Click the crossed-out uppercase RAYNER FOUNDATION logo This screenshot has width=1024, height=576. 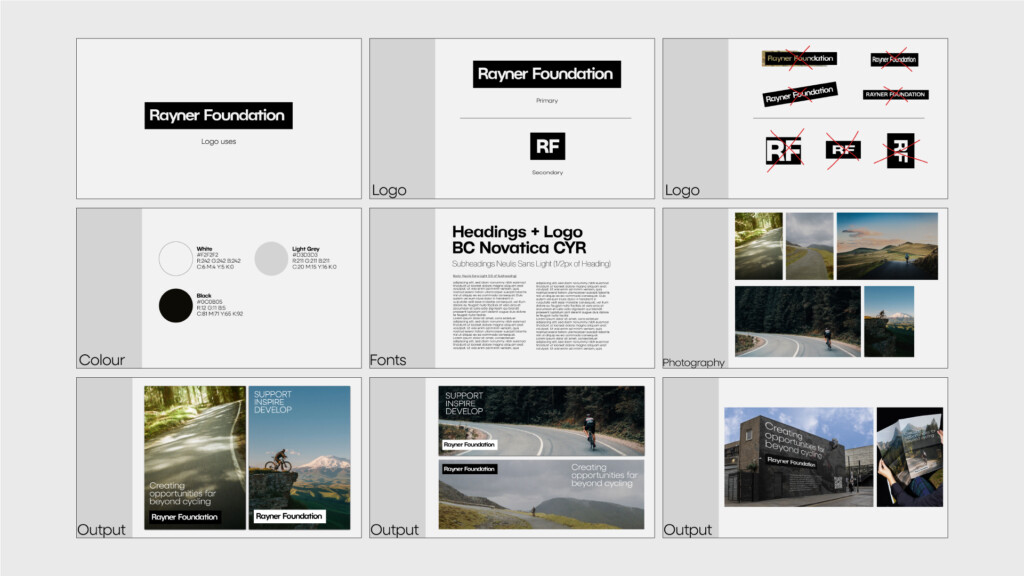[894, 95]
